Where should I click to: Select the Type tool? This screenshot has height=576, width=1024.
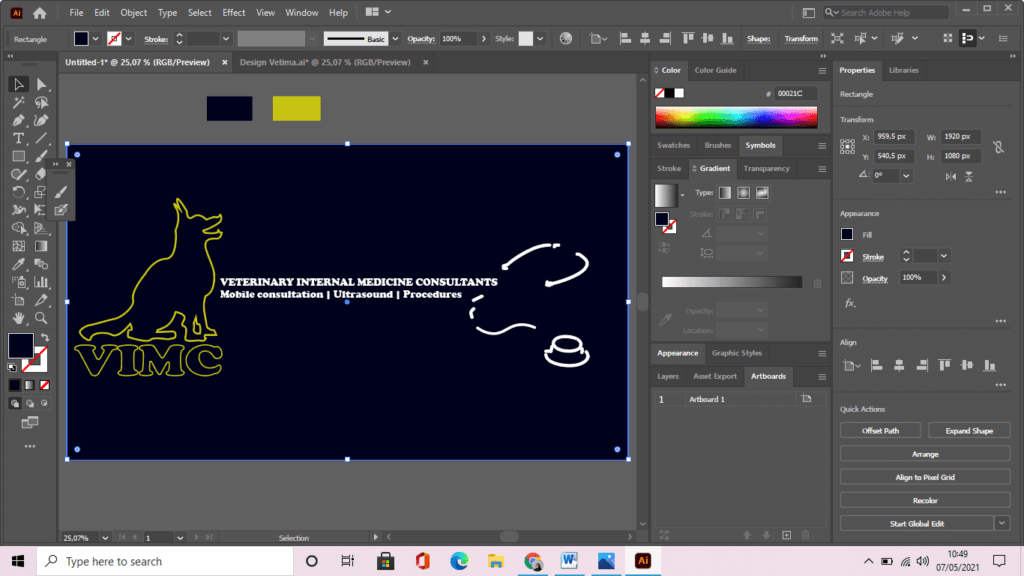pyautogui.click(x=18, y=138)
